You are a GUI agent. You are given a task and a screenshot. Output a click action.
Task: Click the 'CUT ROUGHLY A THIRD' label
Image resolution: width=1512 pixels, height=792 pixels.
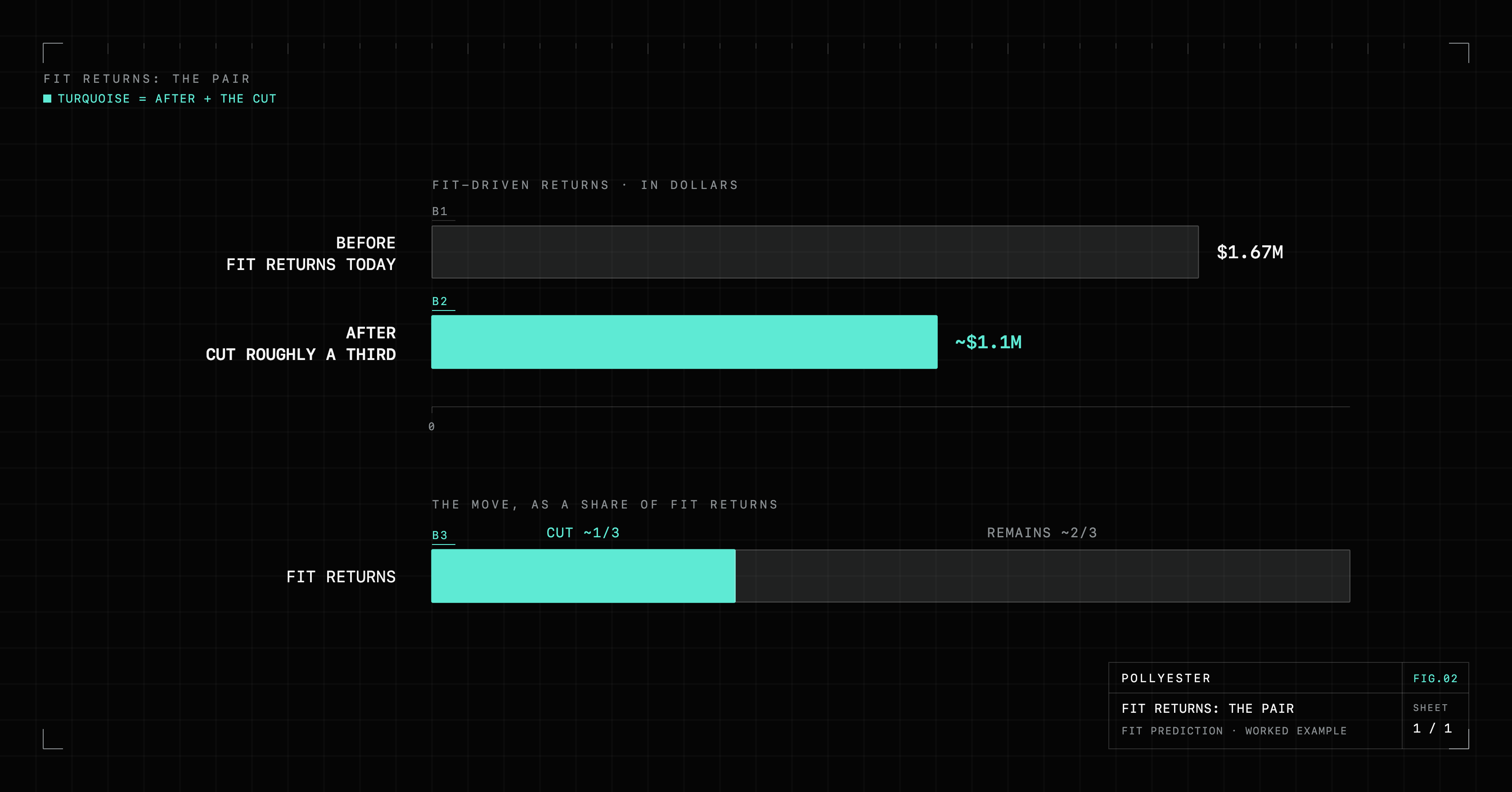coord(301,355)
